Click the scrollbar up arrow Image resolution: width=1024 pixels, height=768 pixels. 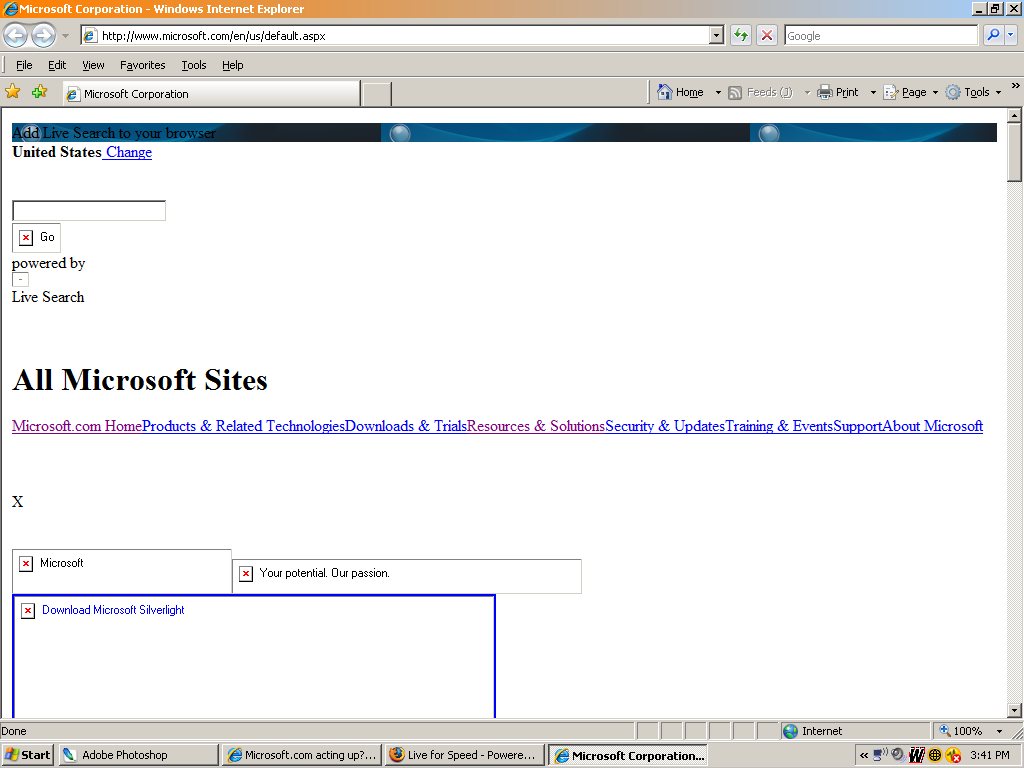coord(1014,116)
